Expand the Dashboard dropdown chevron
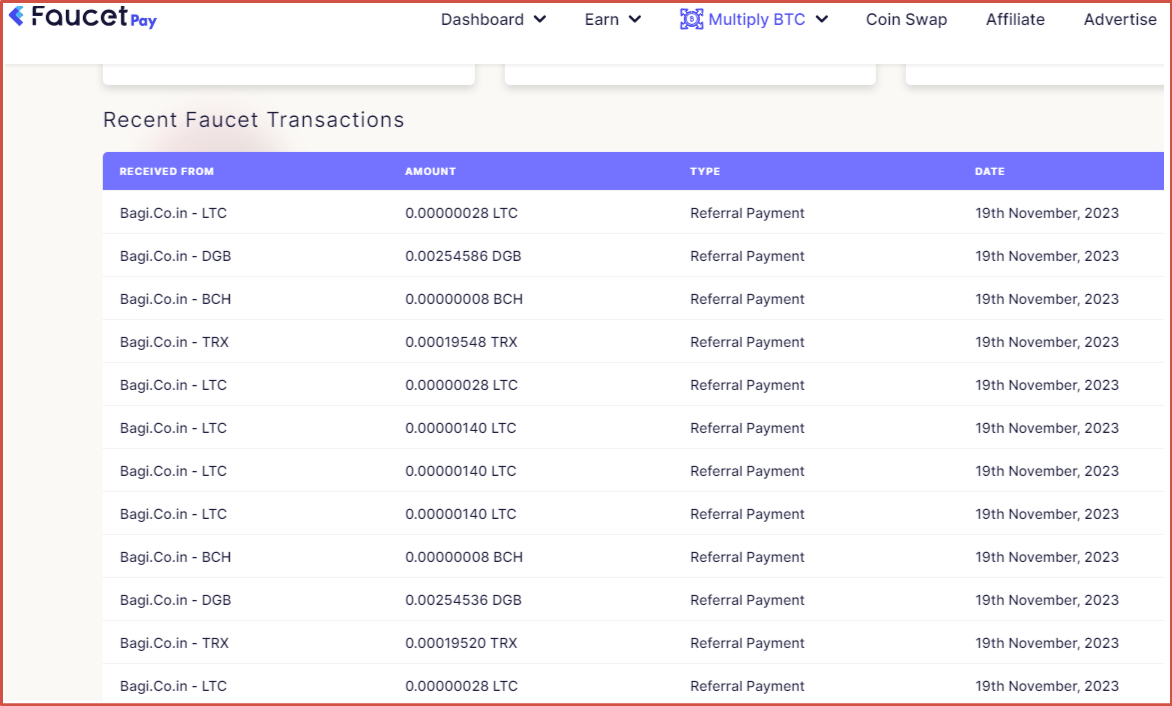Image resolution: width=1172 pixels, height=706 pixels. [x=540, y=19]
